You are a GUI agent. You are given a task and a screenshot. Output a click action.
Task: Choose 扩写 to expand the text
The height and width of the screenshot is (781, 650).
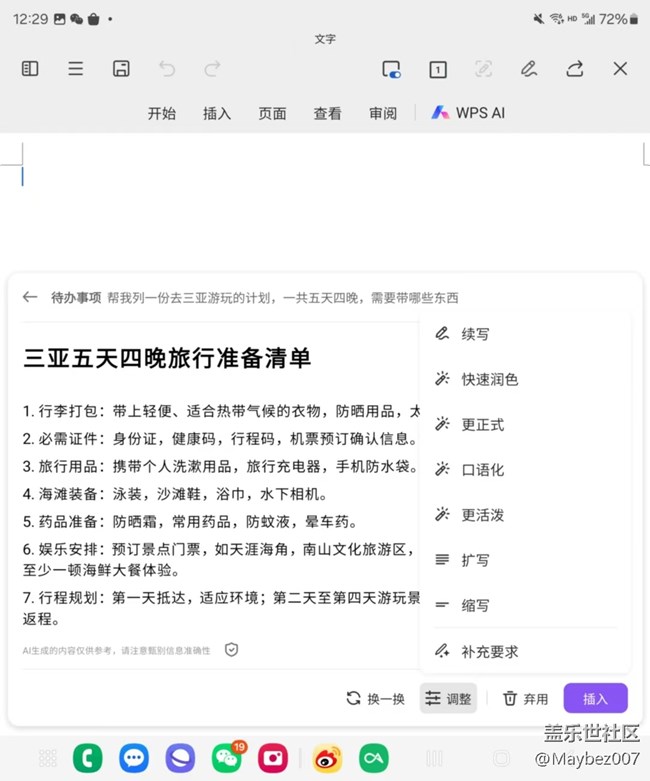(525, 560)
